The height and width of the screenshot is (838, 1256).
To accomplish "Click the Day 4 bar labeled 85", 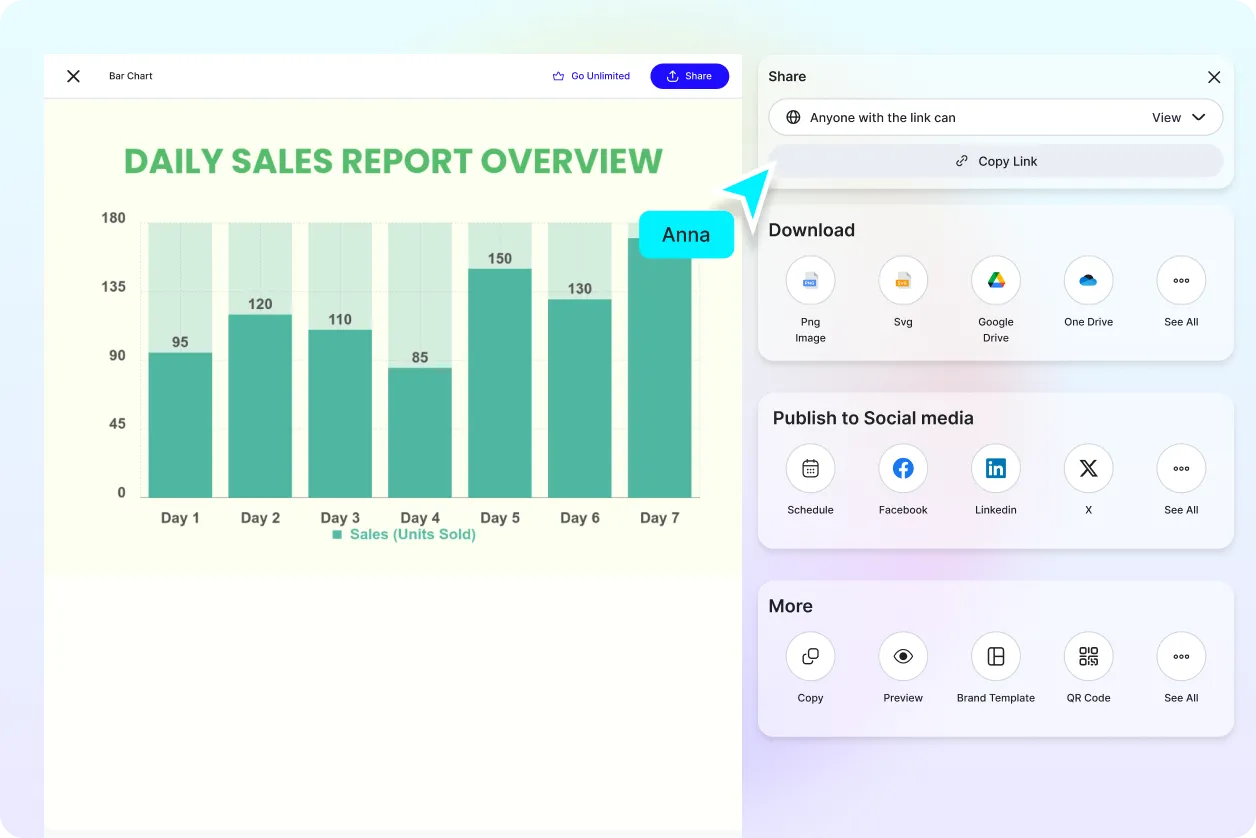I will coord(420,432).
